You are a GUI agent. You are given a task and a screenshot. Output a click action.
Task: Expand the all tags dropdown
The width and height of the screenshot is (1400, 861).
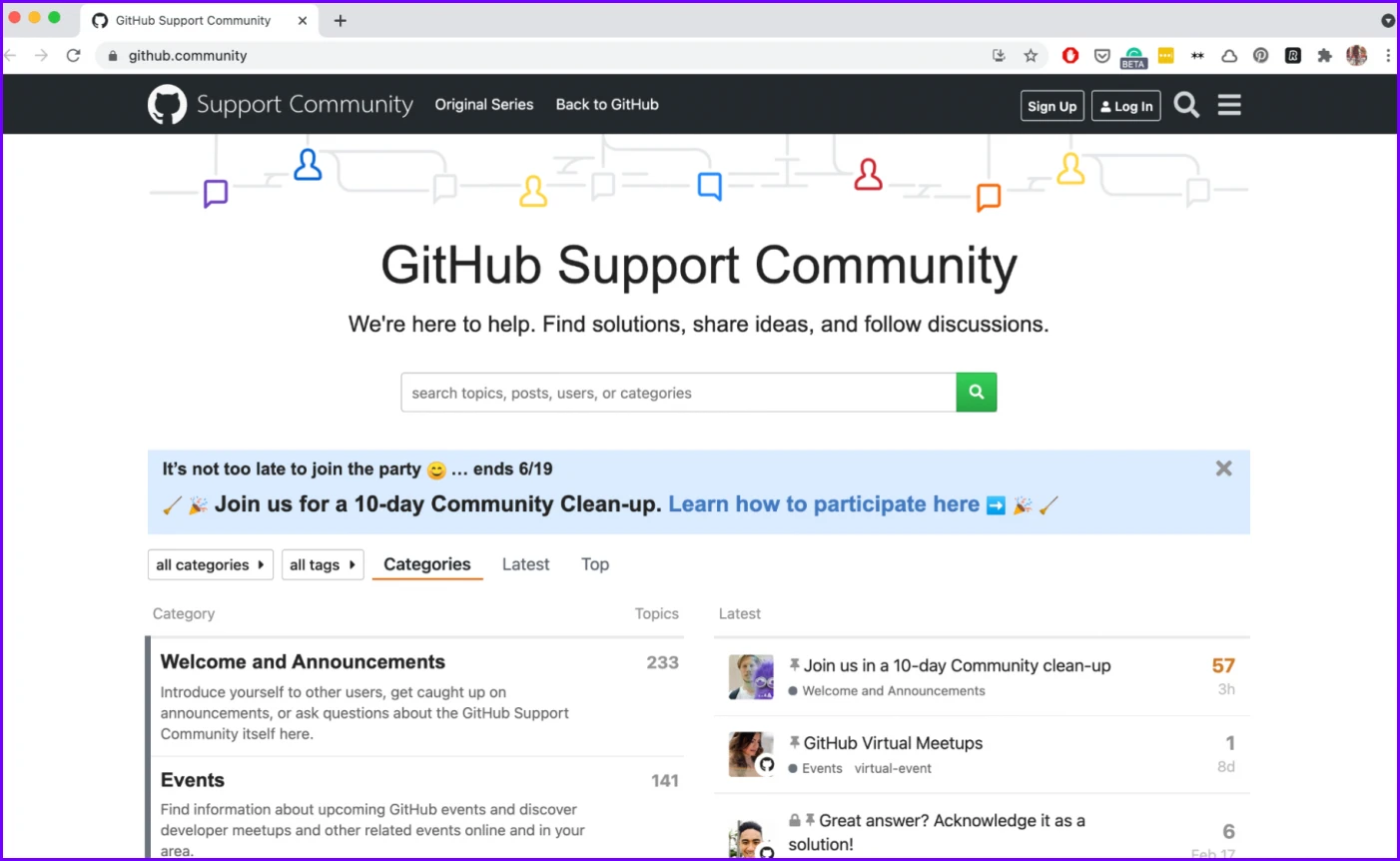323,564
